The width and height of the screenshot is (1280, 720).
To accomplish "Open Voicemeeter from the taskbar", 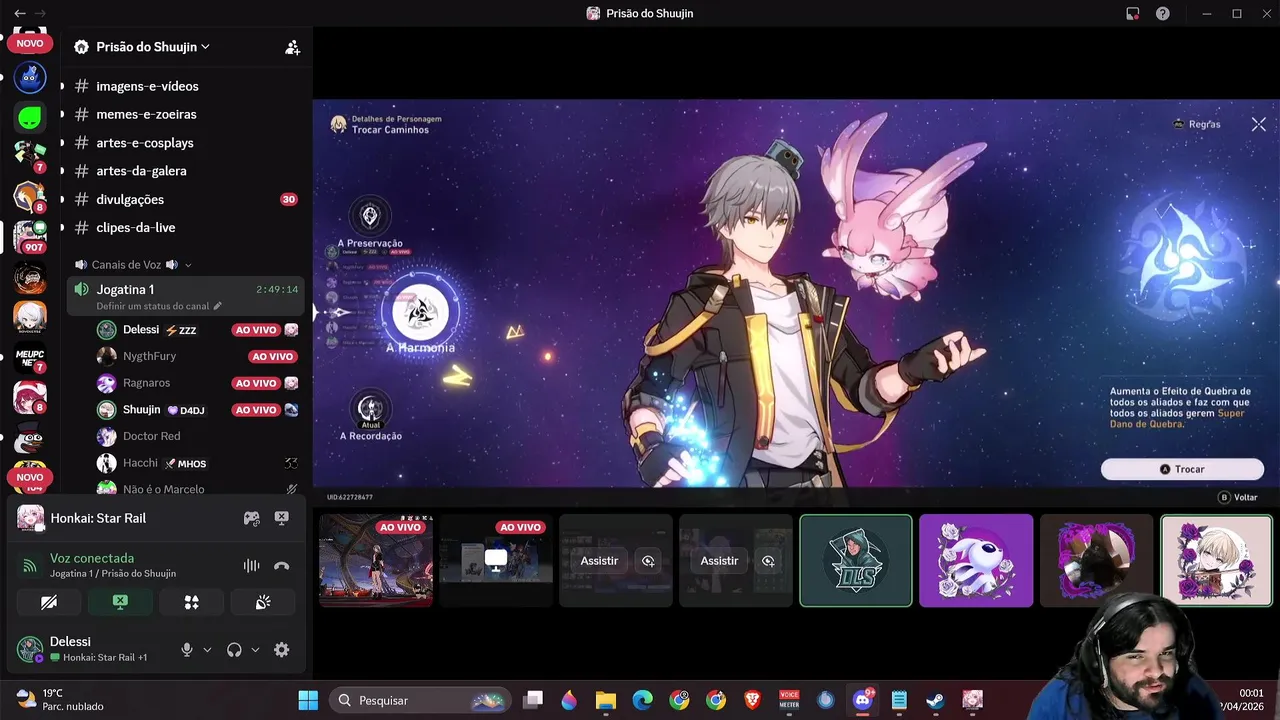I will [789, 700].
